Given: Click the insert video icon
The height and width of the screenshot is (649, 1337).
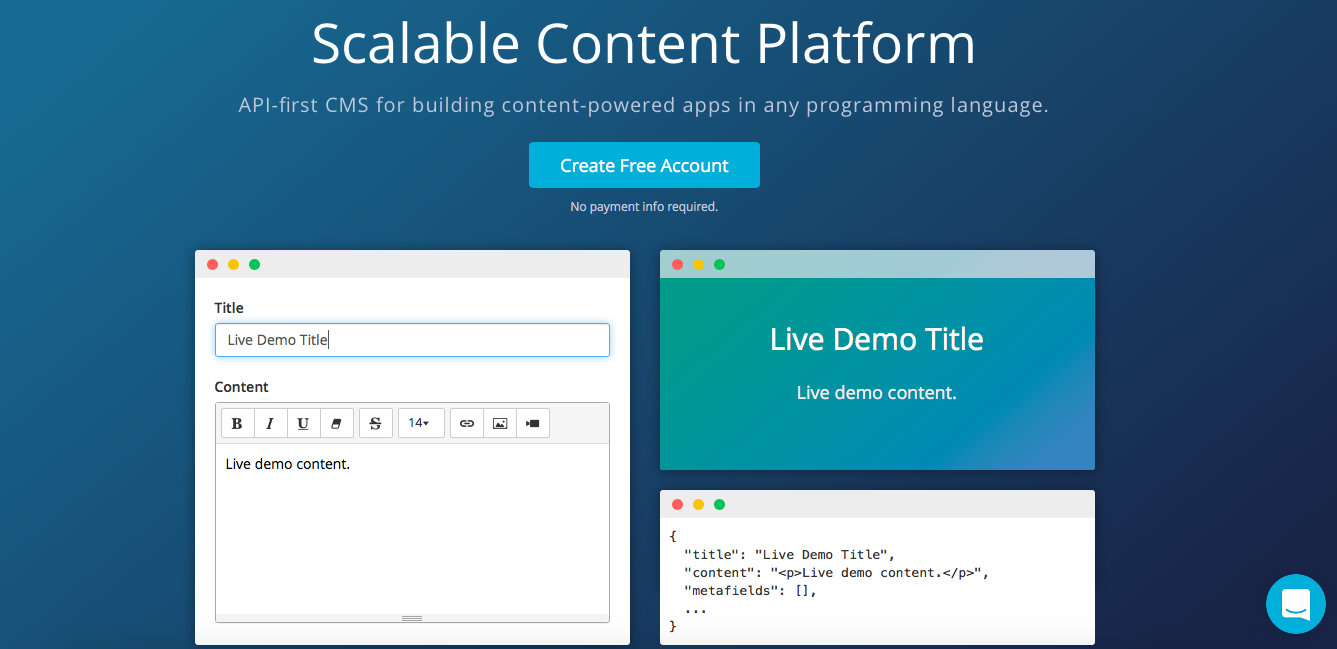Looking at the screenshot, I should tap(532, 423).
